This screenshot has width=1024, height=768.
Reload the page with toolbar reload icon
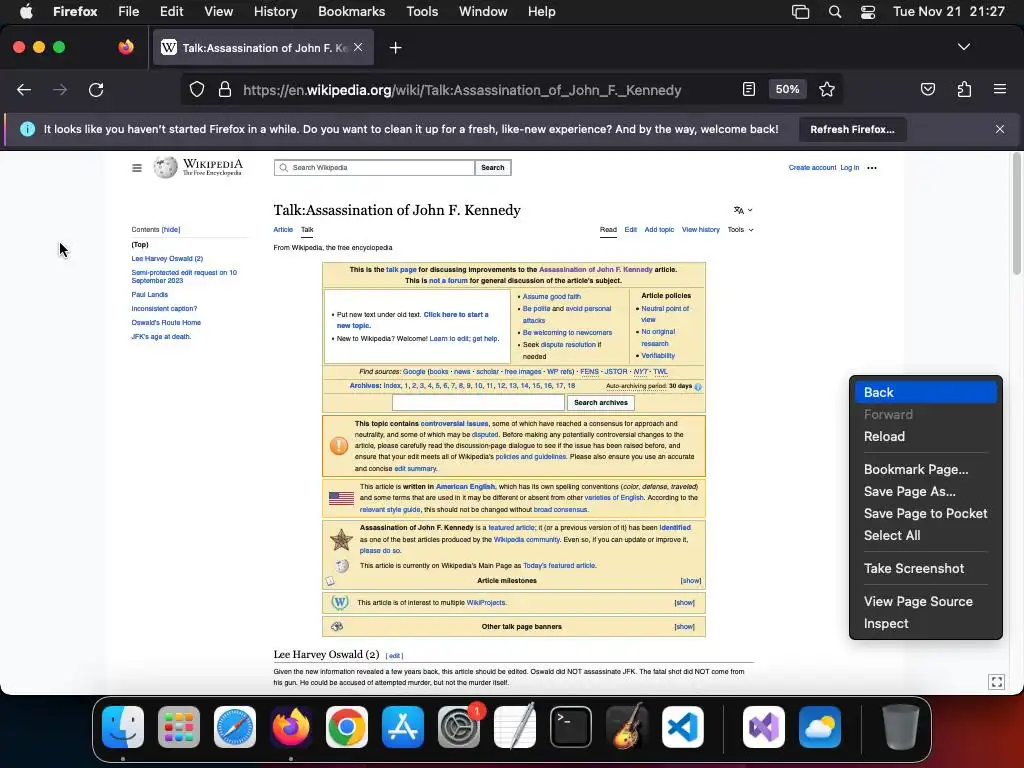tap(96, 90)
